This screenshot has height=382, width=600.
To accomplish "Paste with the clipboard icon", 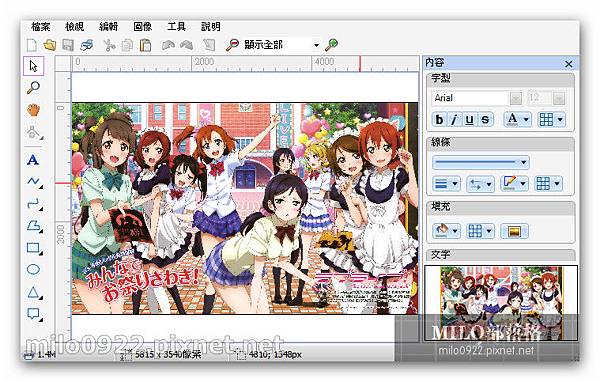I will click(x=145, y=45).
